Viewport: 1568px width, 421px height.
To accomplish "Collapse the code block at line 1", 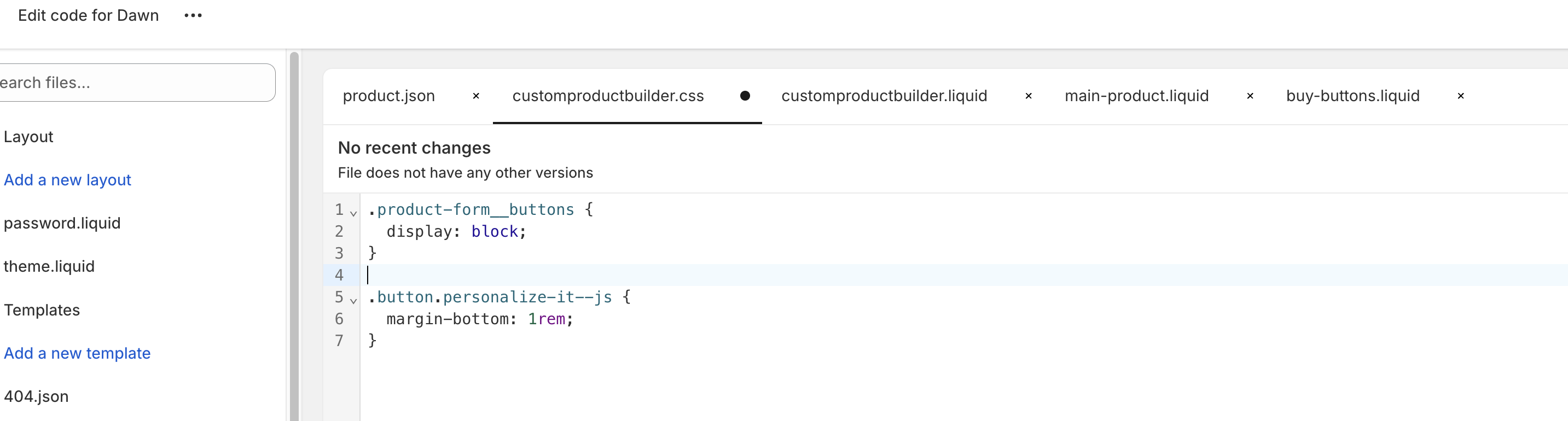I will (x=353, y=212).
